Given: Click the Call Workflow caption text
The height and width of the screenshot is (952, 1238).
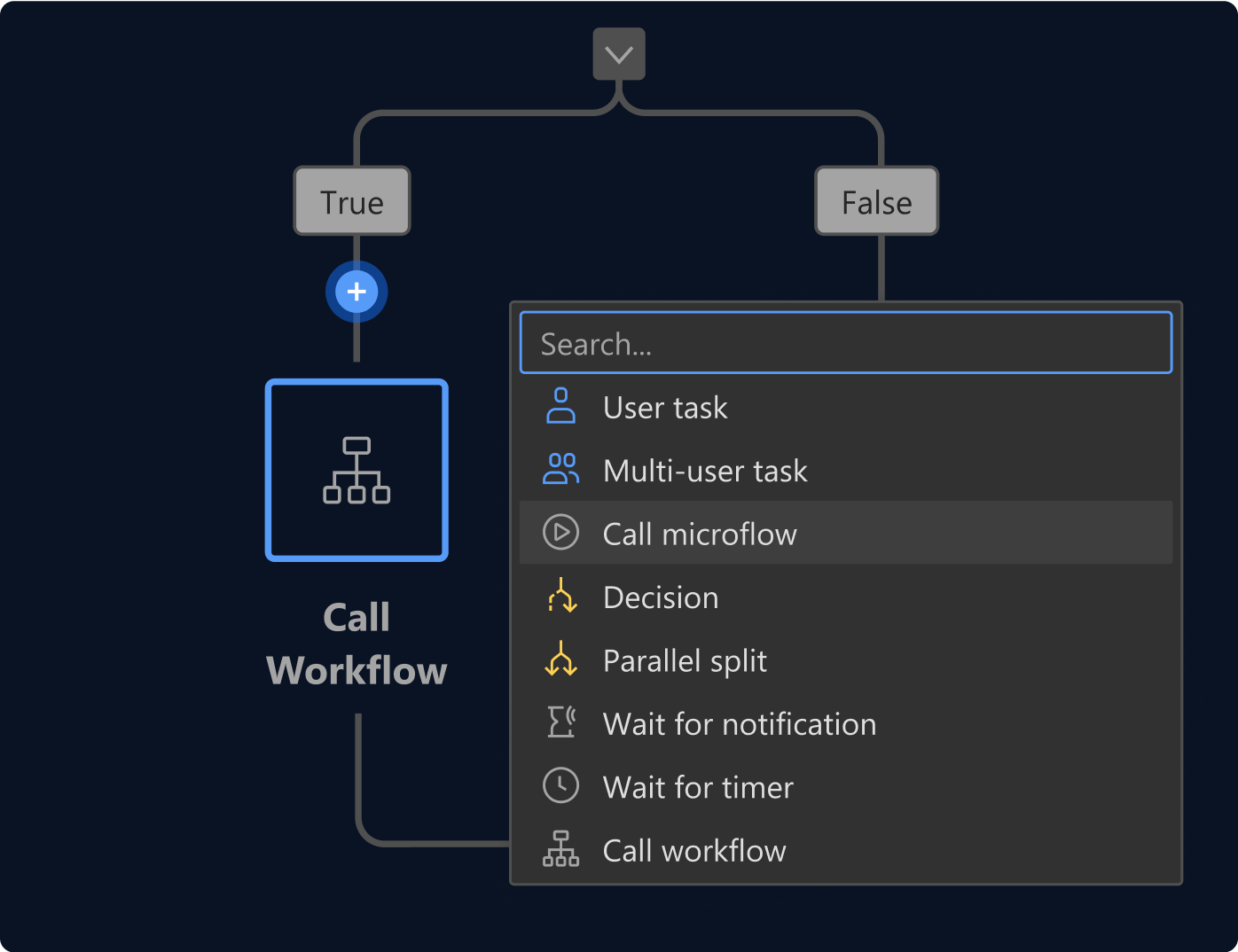Looking at the screenshot, I should [x=357, y=644].
